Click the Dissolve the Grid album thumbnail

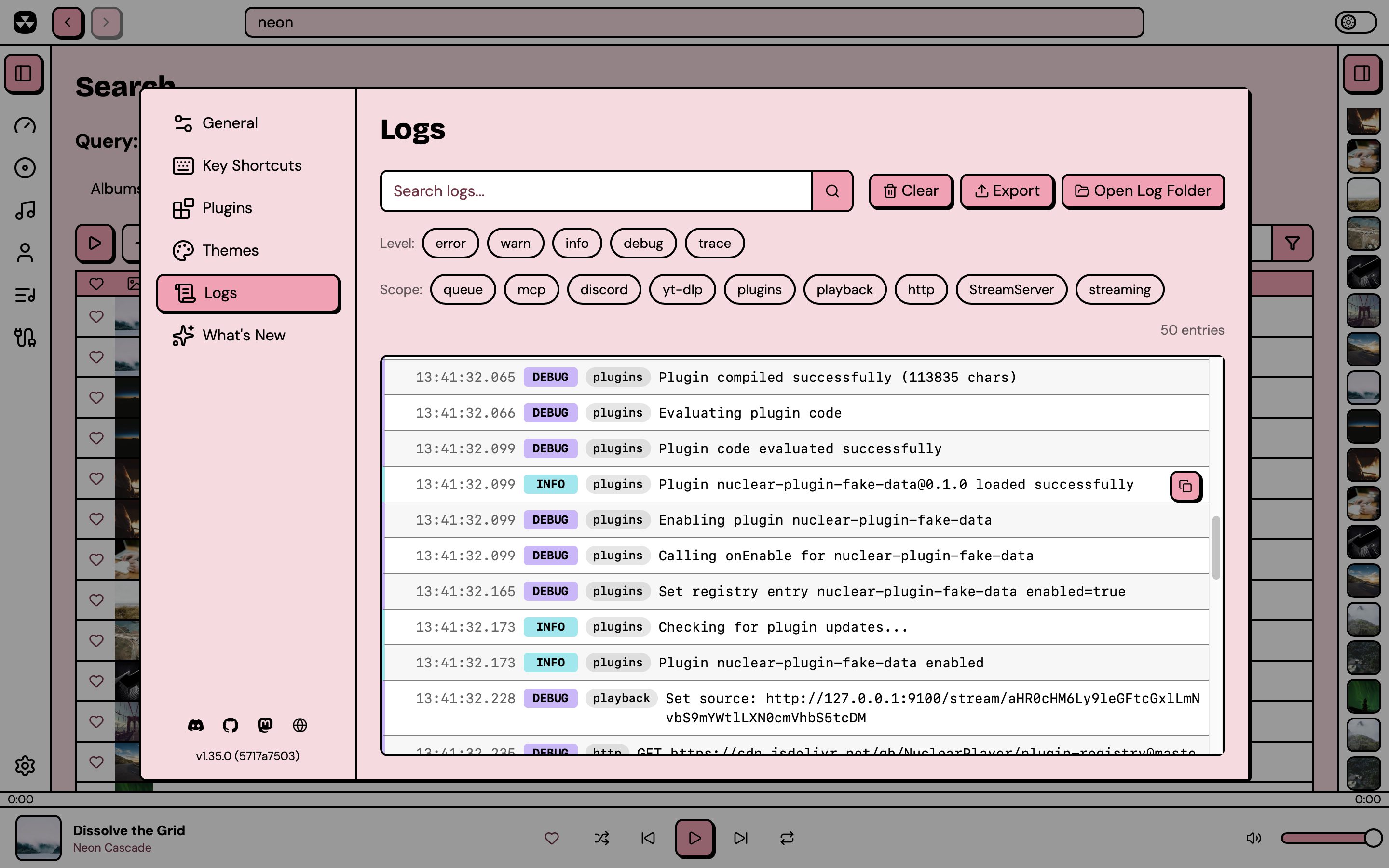(39, 838)
